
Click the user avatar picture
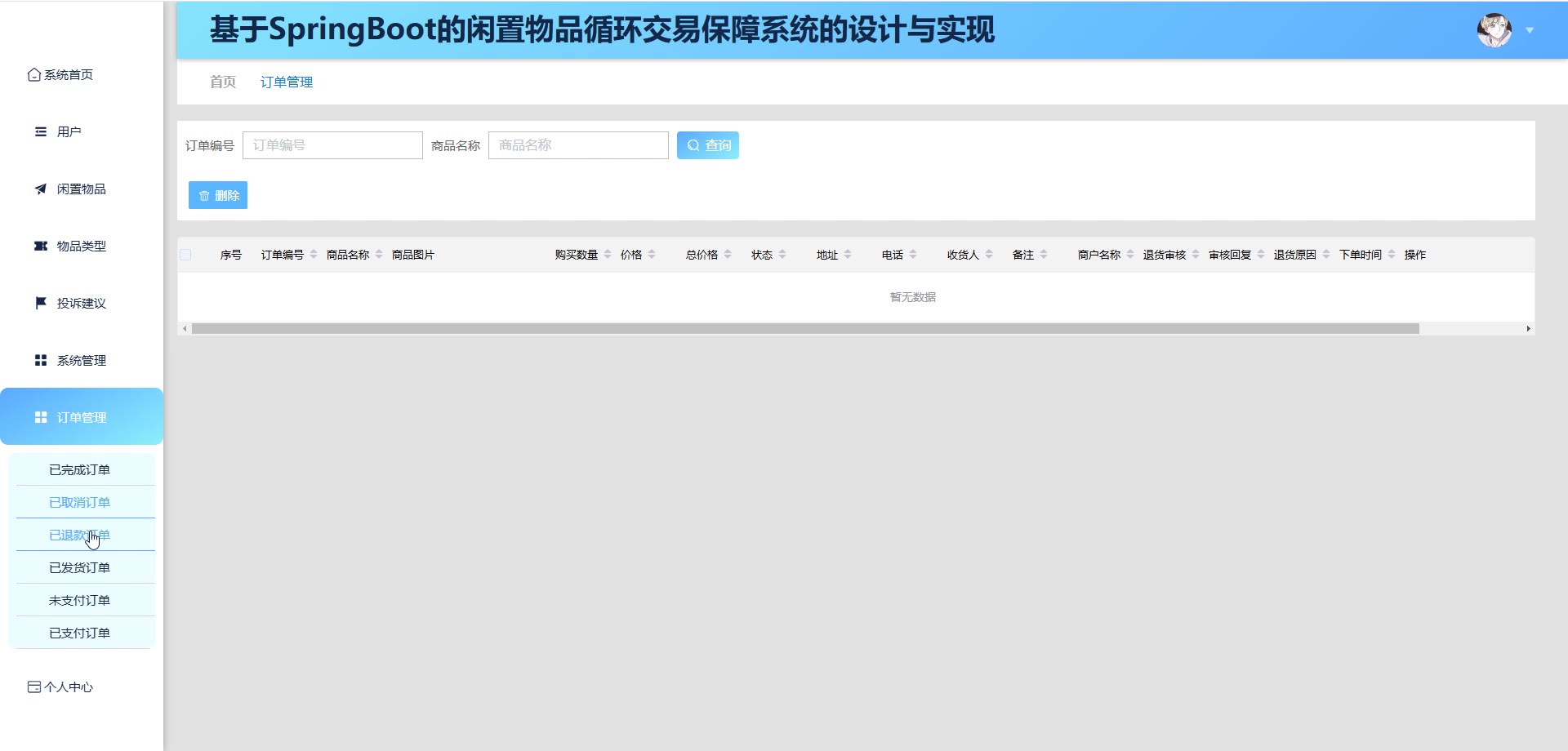tap(1494, 30)
